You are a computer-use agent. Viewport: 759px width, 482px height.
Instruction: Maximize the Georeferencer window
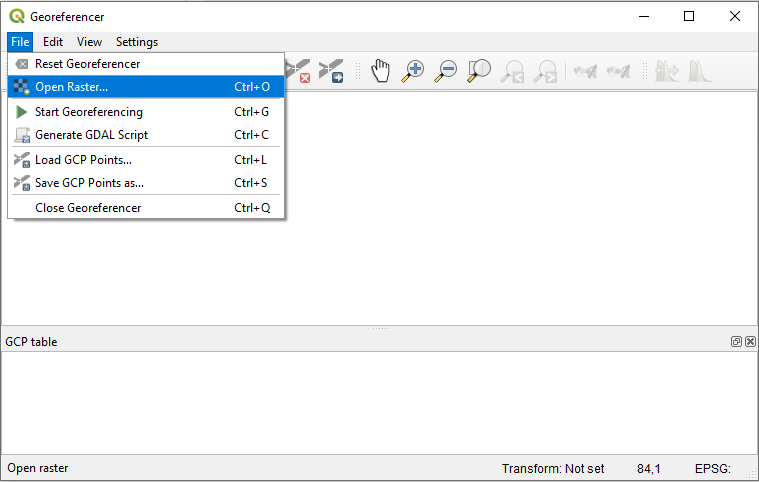click(x=689, y=16)
